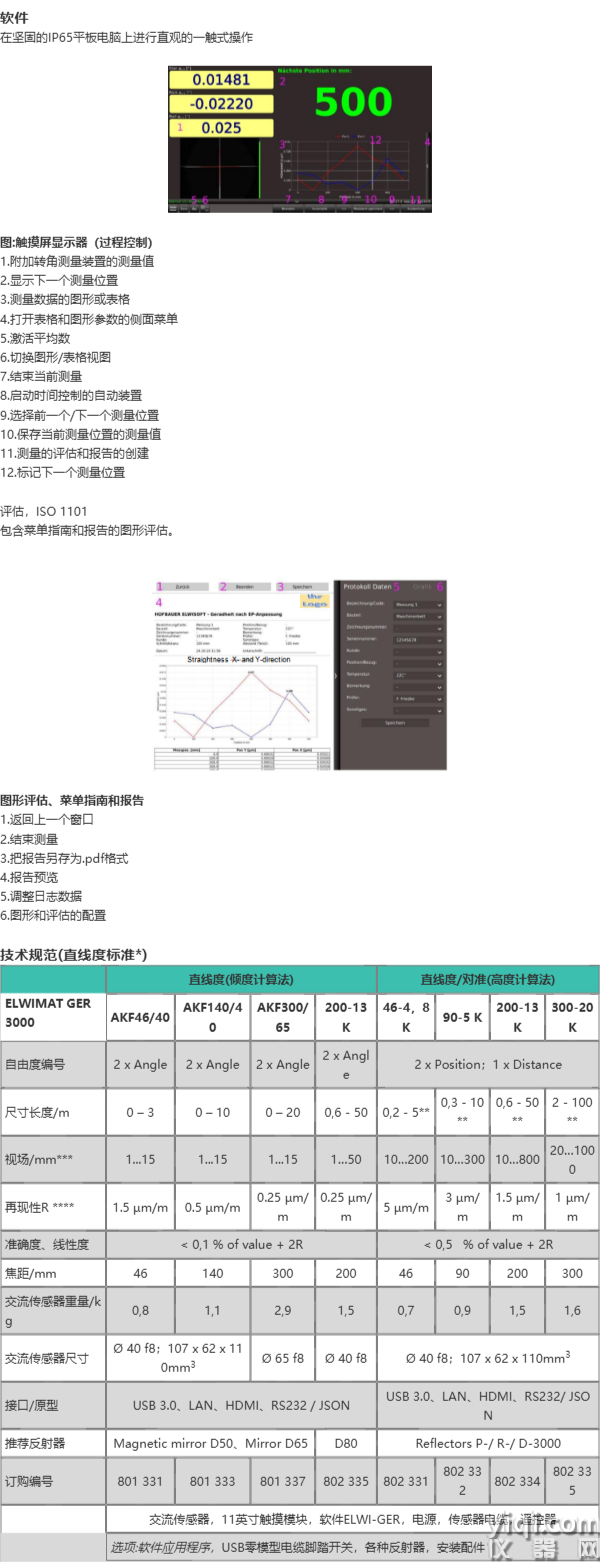
Task: Click the sensor weight cell '2,9'
Action: (x=282, y=1310)
